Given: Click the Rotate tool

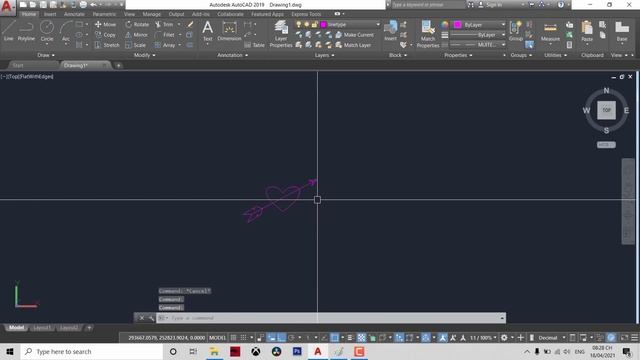Looking at the screenshot, I should point(137,24).
